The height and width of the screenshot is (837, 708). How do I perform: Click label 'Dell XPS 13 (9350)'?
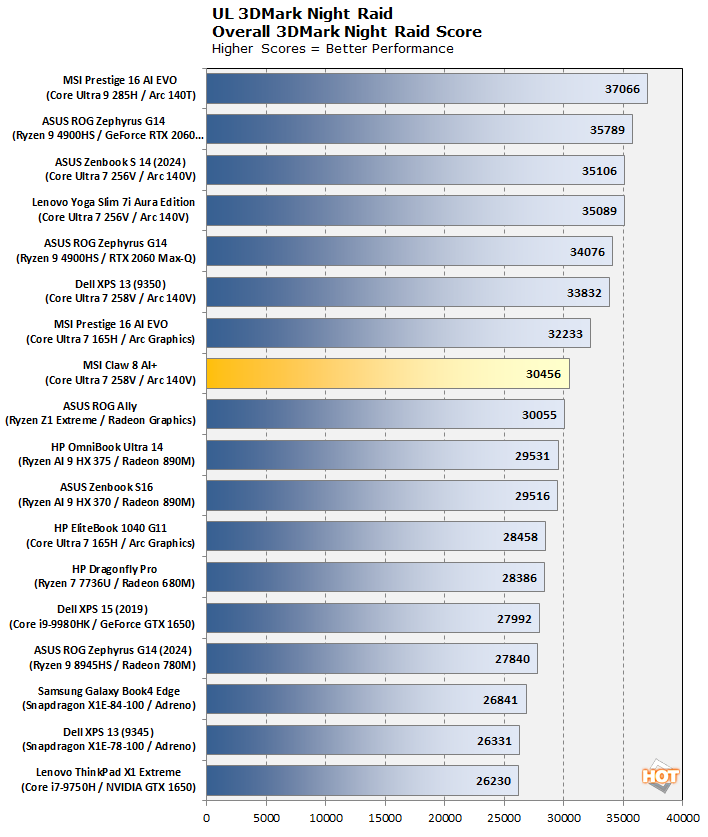pos(121,284)
